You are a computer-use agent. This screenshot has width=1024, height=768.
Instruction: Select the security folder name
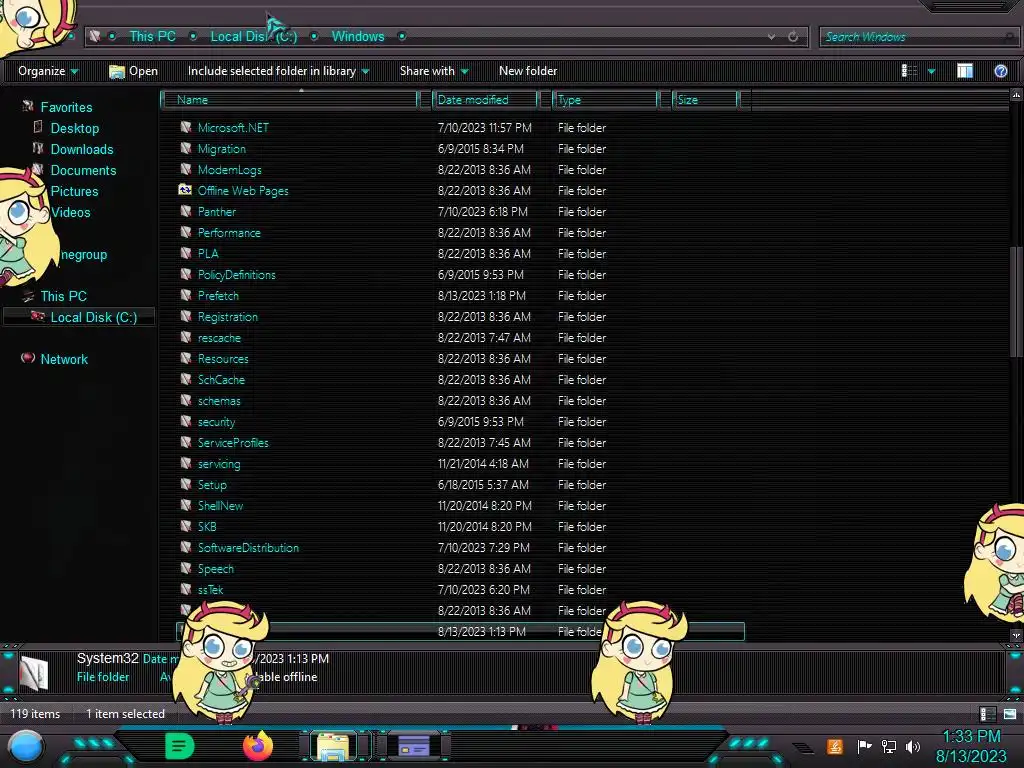point(216,422)
